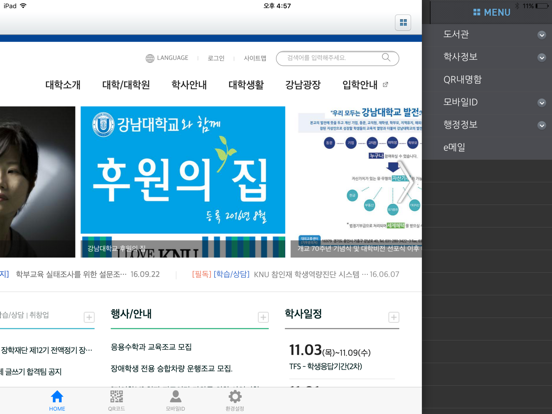Open the HOME tab icon
The width and height of the screenshot is (552, 414).
(x=57, y=397)
